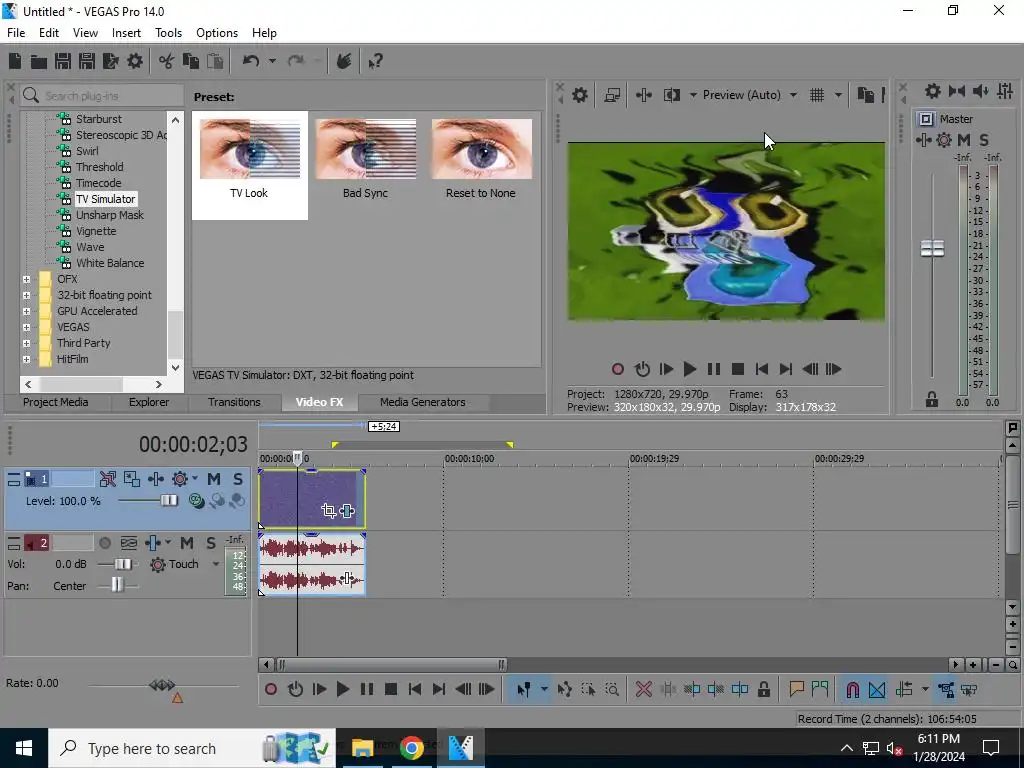Lock the selected event with padlock icon

[763, 689]
